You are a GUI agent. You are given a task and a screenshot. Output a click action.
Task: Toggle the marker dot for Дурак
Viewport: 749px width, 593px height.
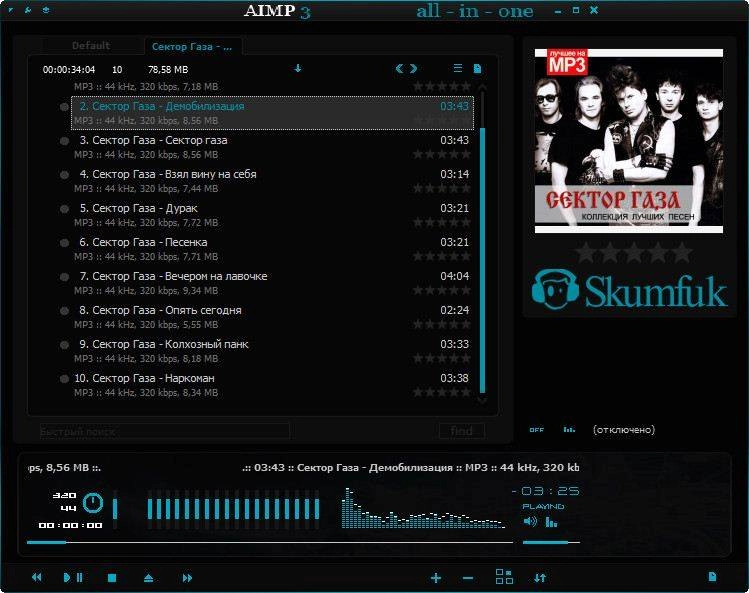pyautogui.click(x=64, y=209)
